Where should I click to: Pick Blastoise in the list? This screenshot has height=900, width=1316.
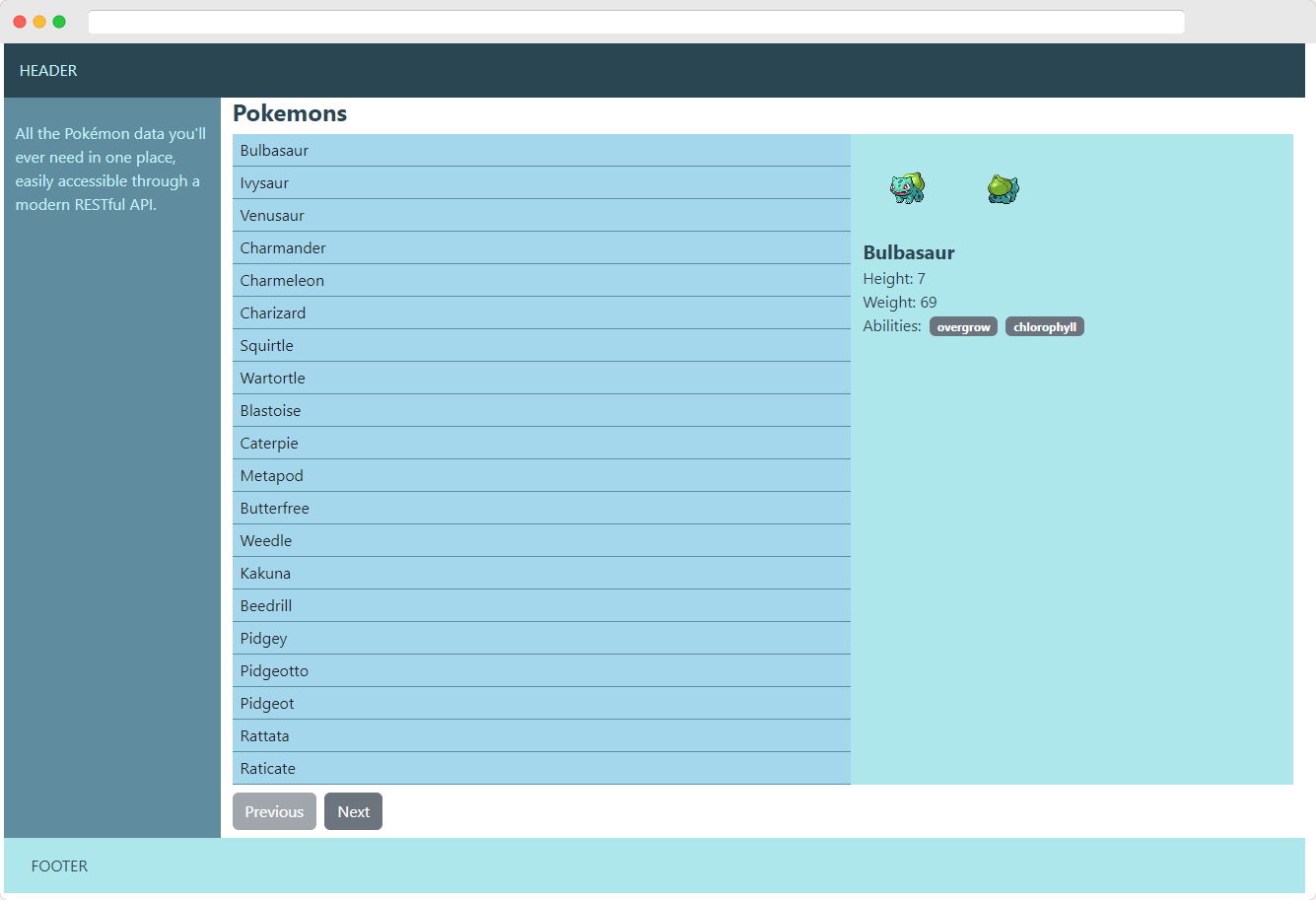click(541, 411)
